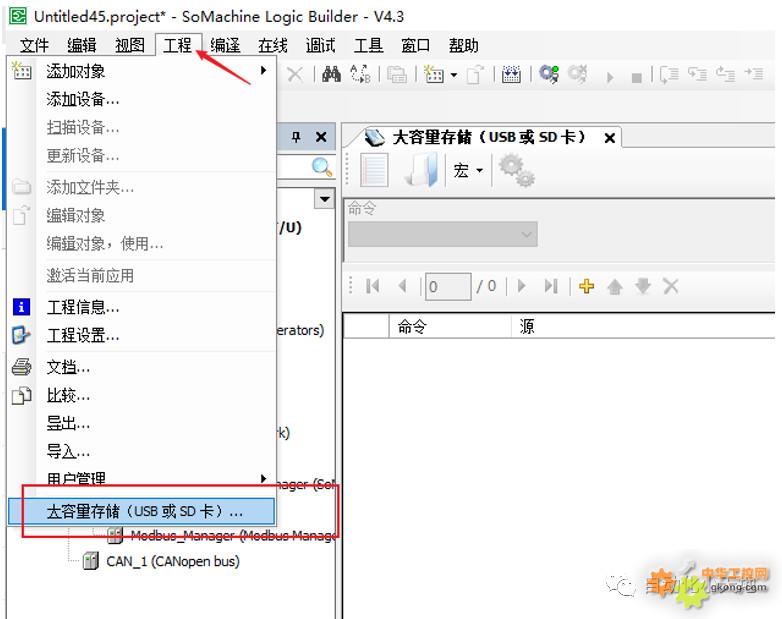Screen dimensions: 782x619
Task: Click the delete command X icon
Action: pos(671,286)
